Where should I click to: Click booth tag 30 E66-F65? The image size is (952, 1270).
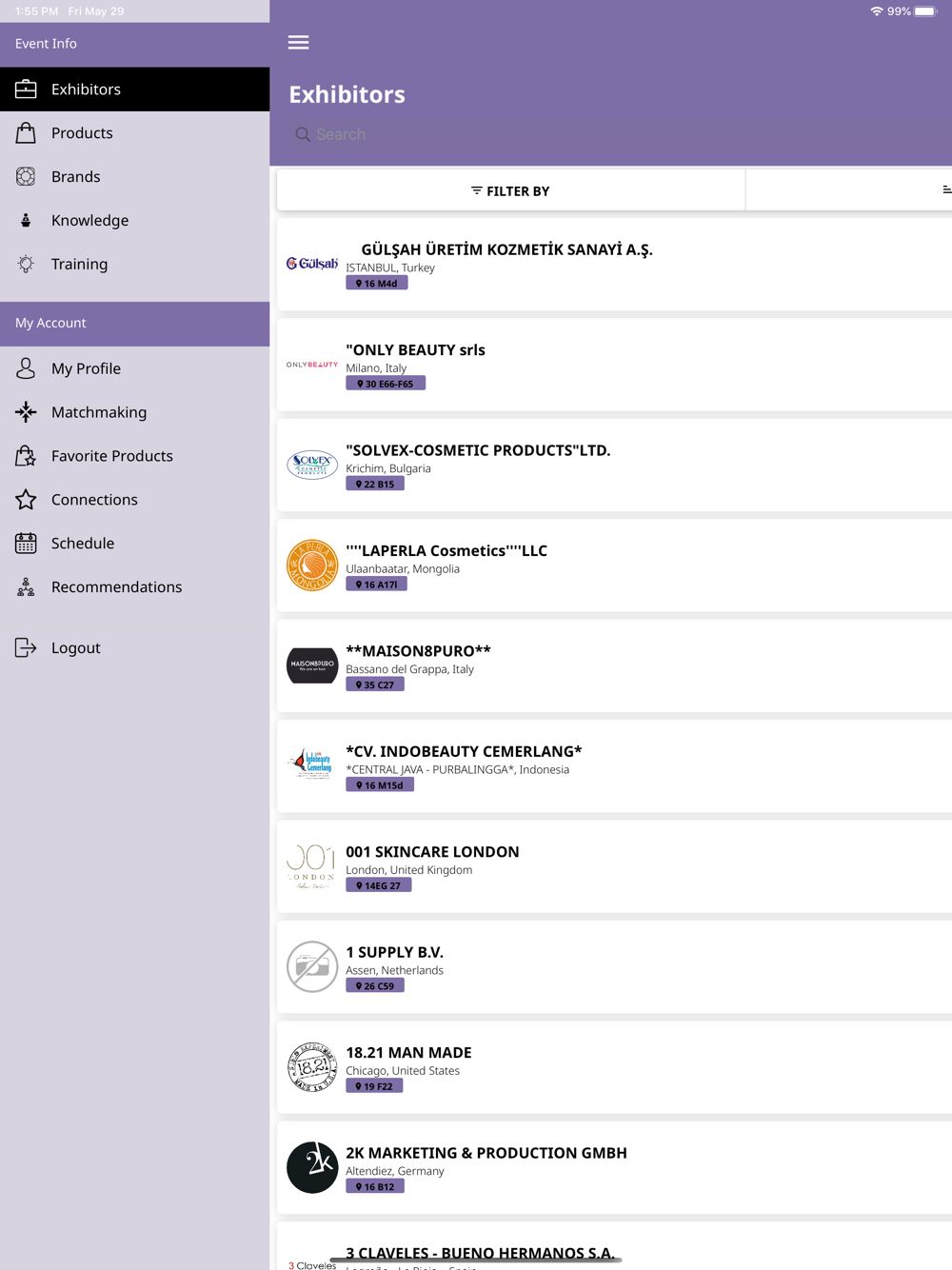386,384
